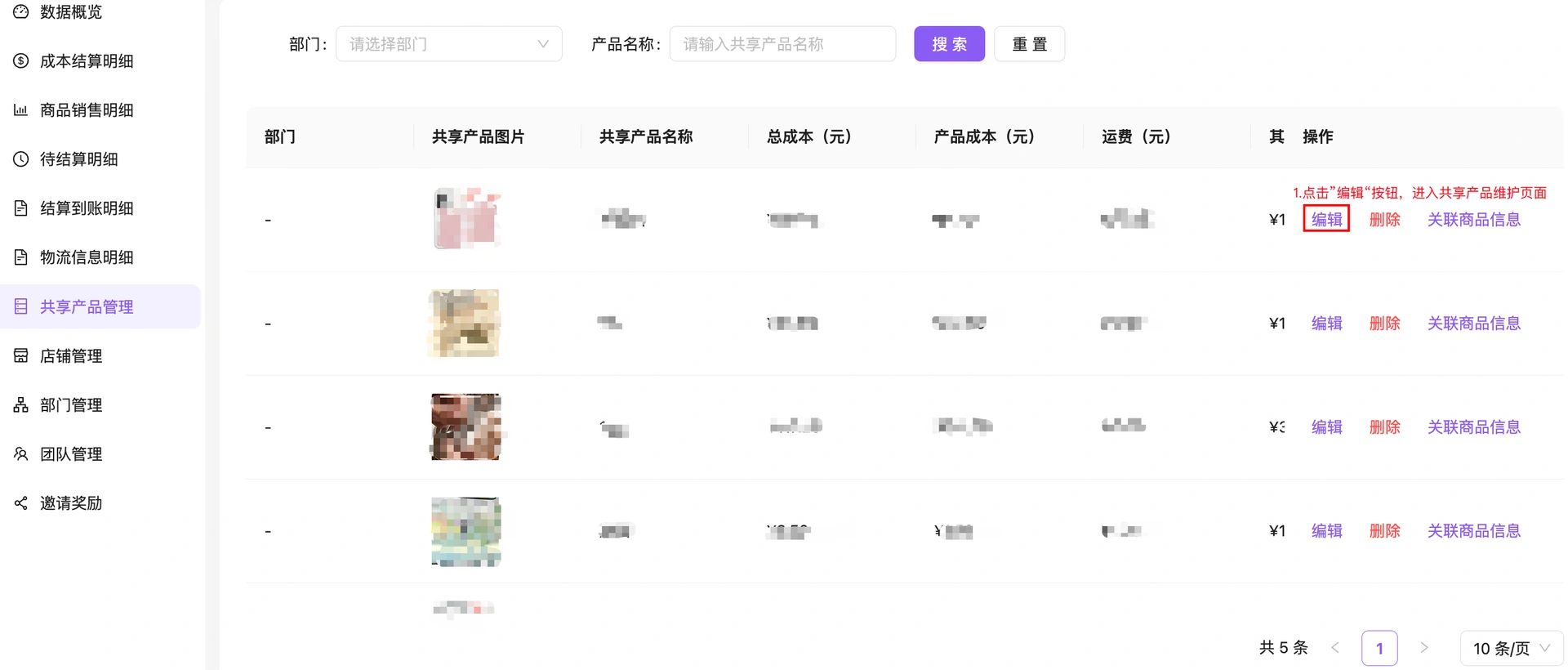Click the 运费（元） column header
This screenshot has width=1568, height=670.
point(1135,136)
